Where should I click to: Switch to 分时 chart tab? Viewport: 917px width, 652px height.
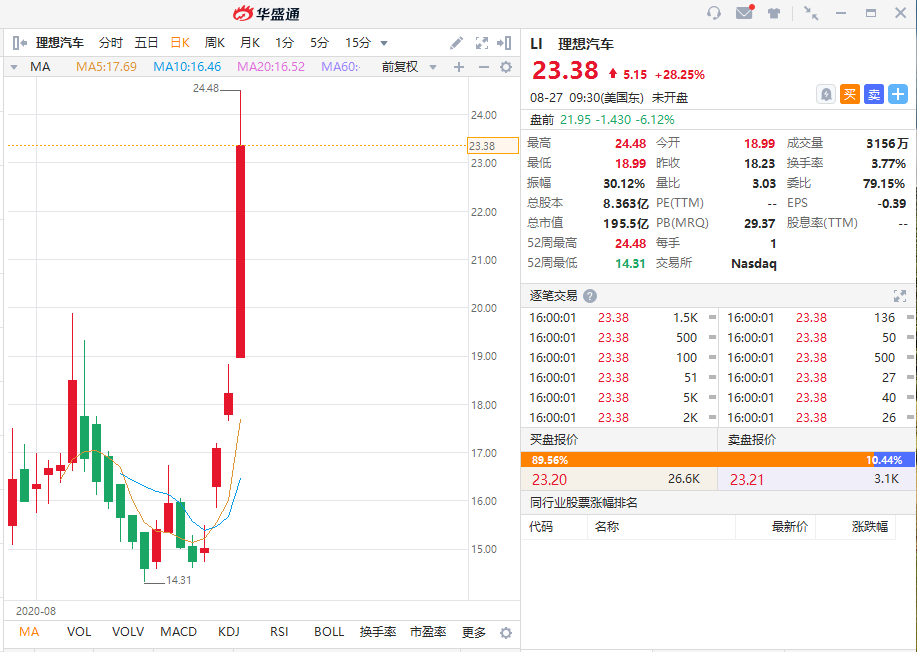pyautogui.click(x=111, y=43)
